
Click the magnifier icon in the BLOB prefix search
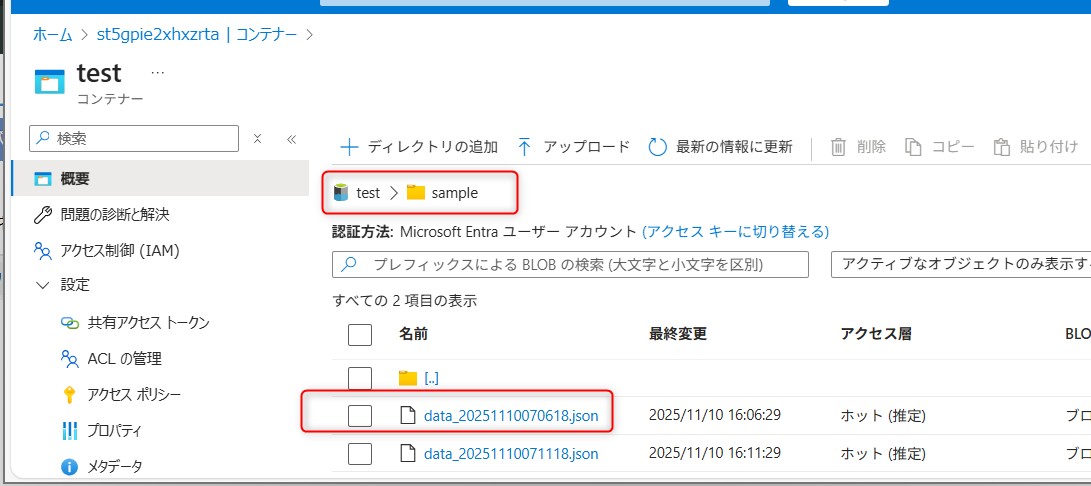[350, 265]
